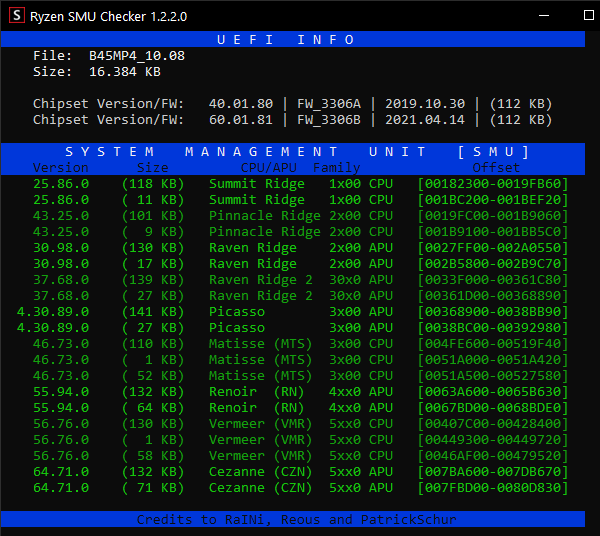The height and width of the screenshot is (536, 600).
Task: Click the Ryzen SMU Checker app icon
Action: tap(16, 16)
